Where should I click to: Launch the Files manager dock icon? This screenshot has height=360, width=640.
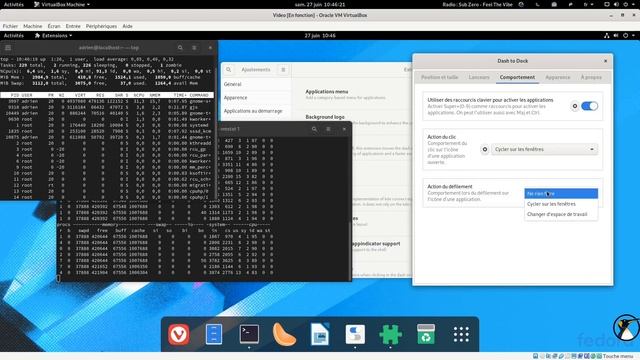[214, 334]
